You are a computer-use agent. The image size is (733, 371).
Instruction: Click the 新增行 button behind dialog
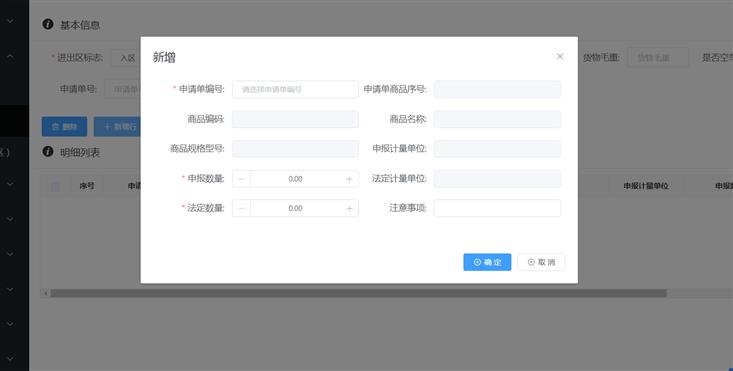[x=117, y=127]
